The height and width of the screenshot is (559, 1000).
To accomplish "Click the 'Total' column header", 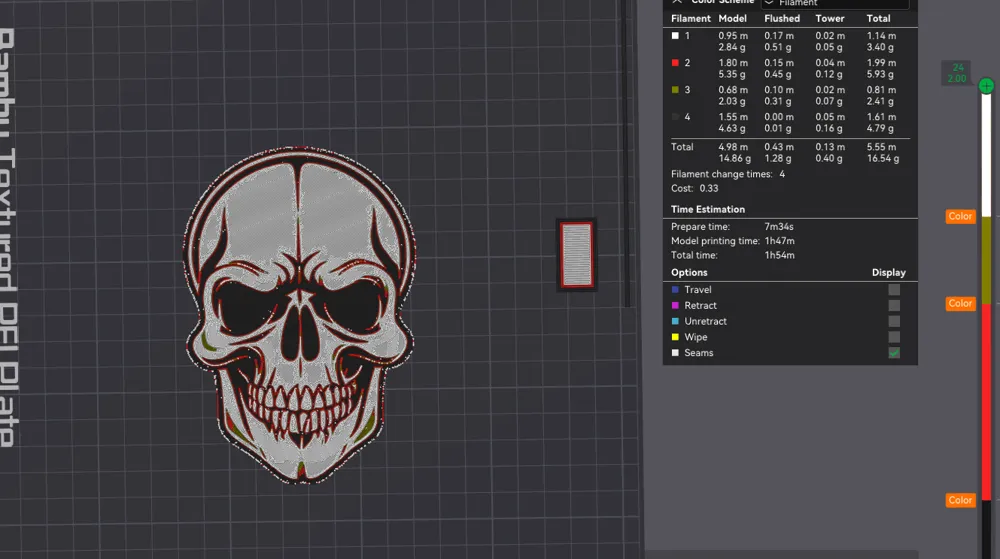I will (x=878, y=18).
